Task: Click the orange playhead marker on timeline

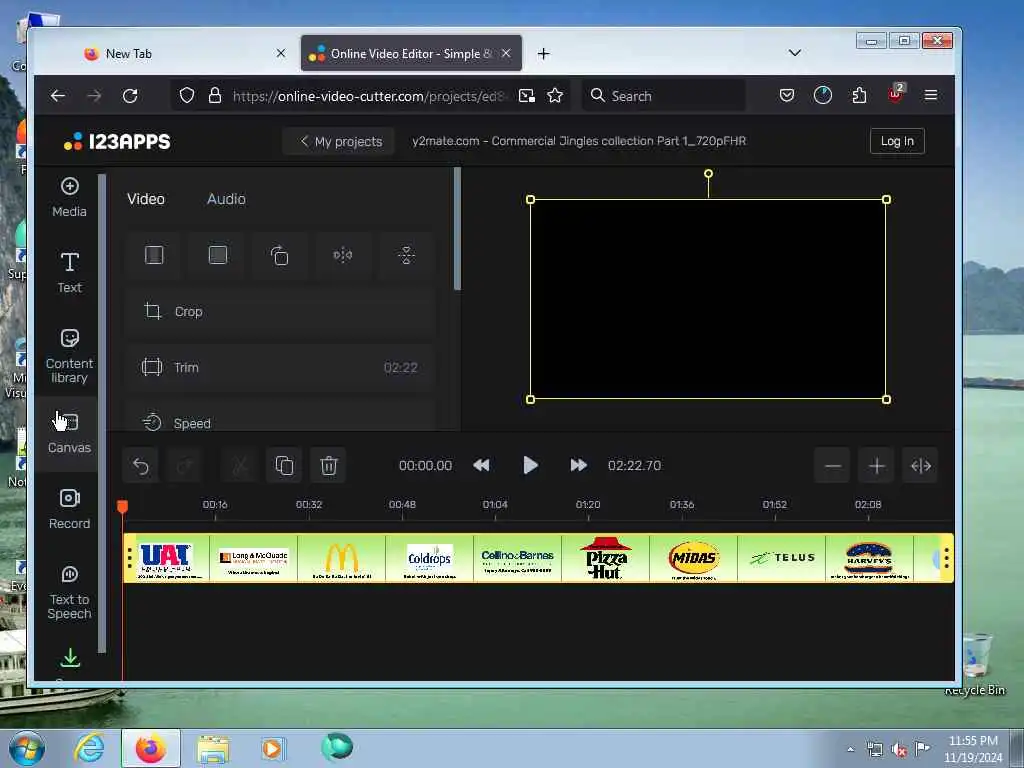Action: coord(122,506)
